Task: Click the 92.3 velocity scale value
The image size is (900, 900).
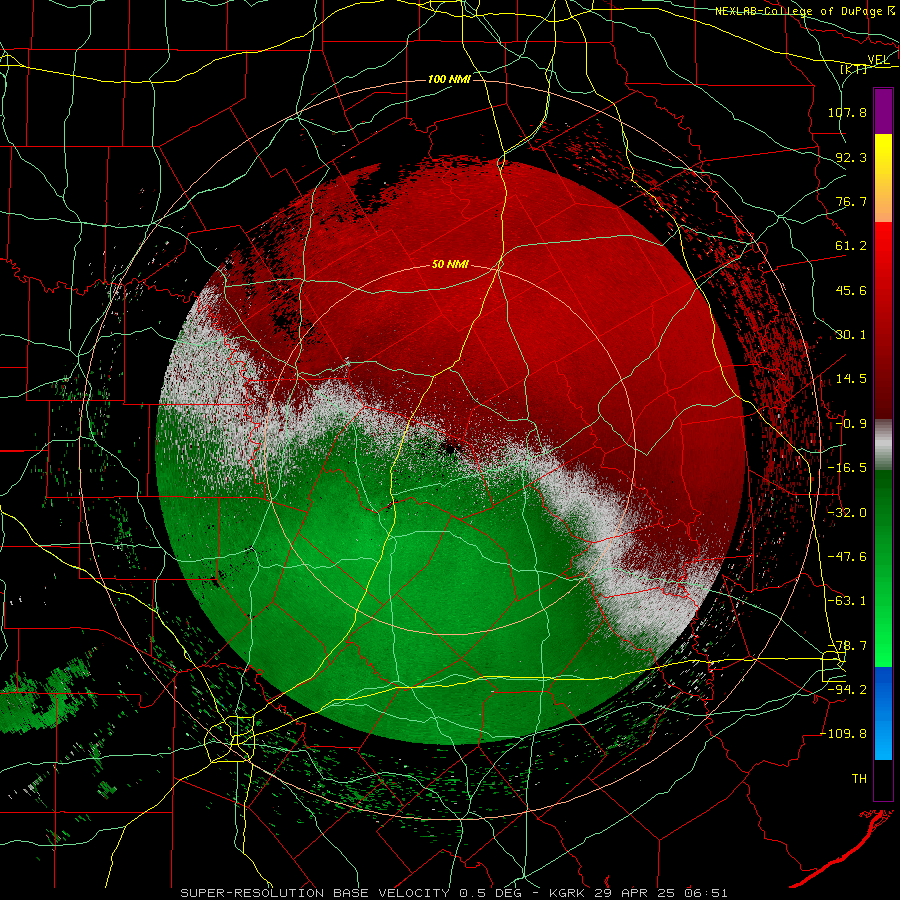Action: pos(851,157)
